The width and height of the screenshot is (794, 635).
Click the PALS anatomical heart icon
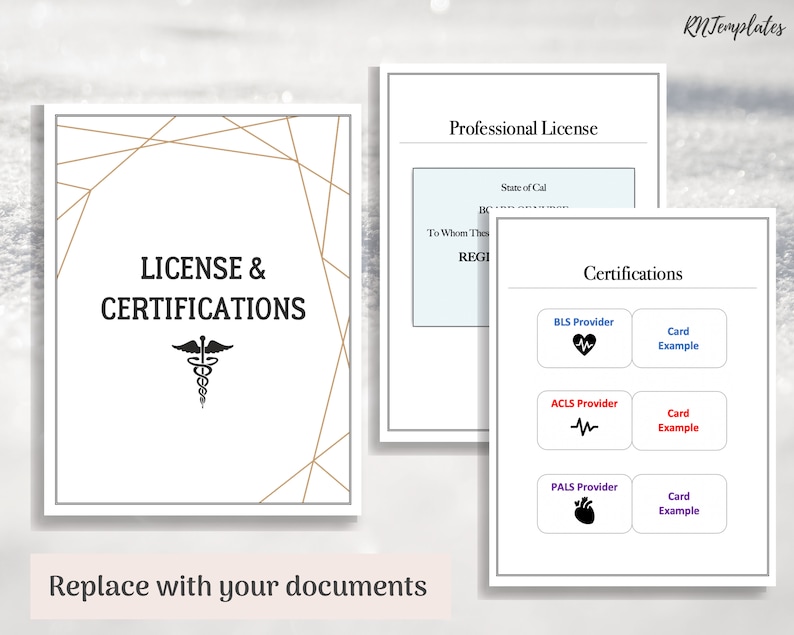(x=584, y=511)
